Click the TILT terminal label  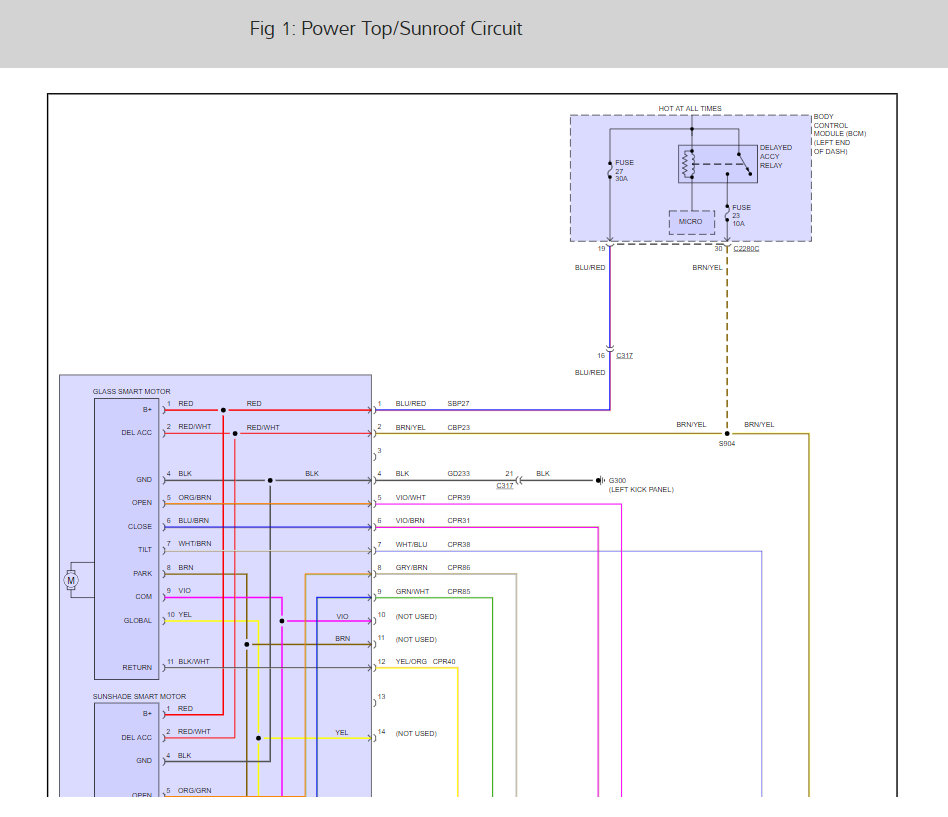click(144, 550)
